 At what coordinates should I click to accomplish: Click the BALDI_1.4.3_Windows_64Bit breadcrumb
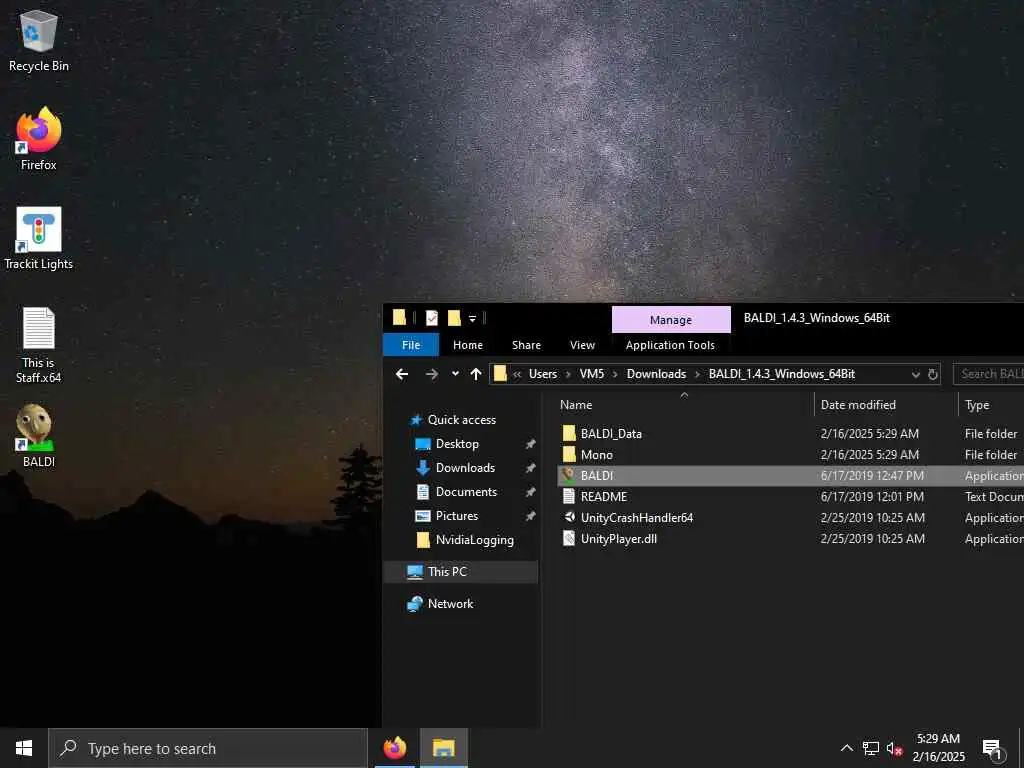click(x=782, y=374)
